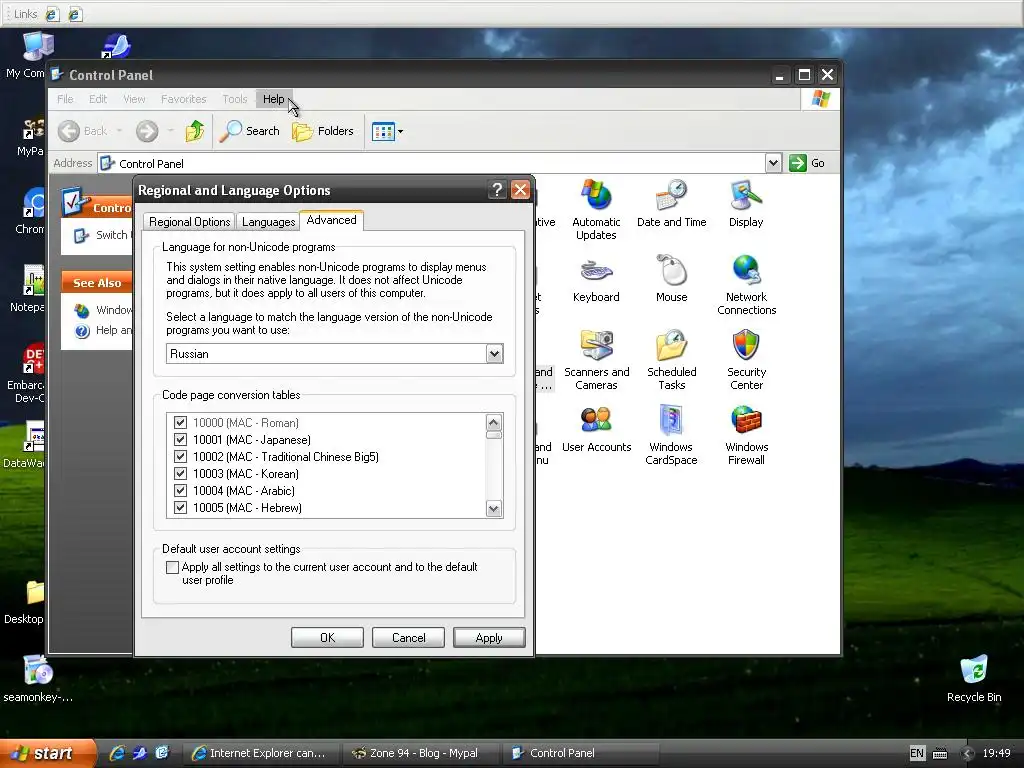The image size is (1024, 768).
Task: Select the seamonkey desktop icon
Action: pos(37,679)
